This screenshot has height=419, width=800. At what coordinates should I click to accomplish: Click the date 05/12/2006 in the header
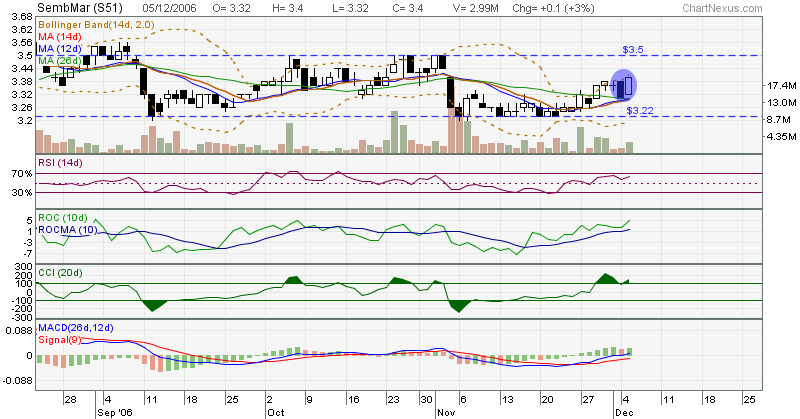(x=169, y=8)
